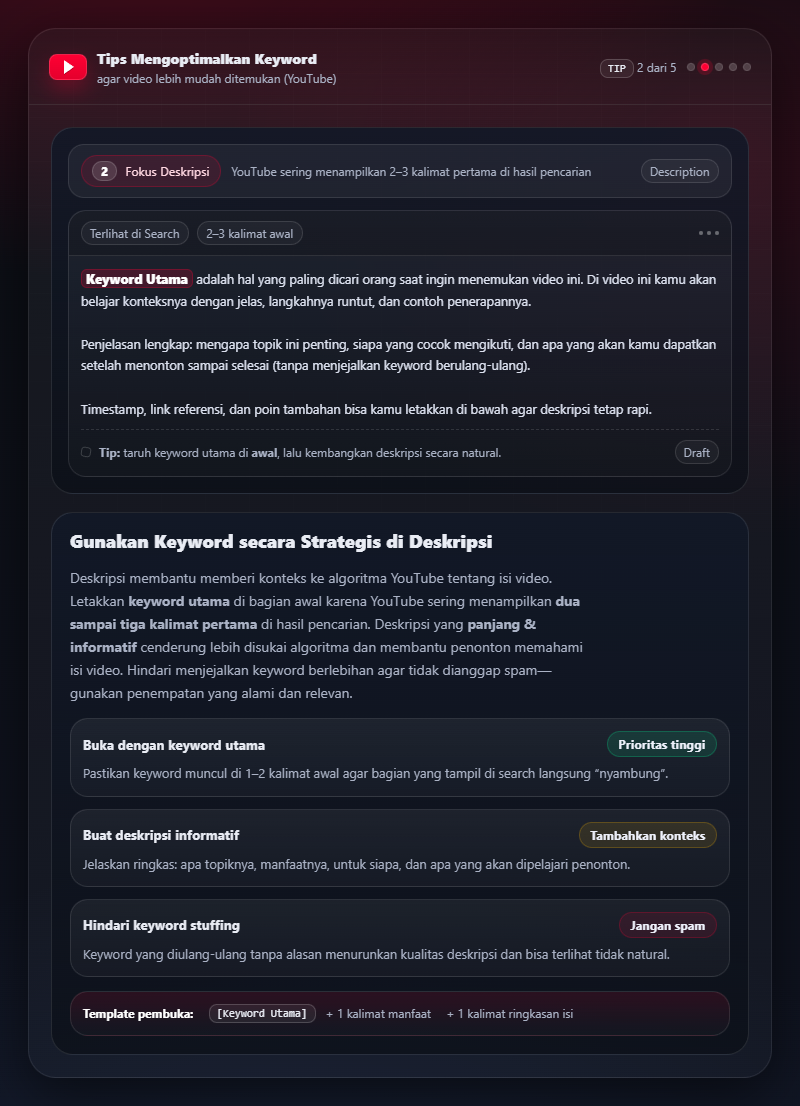Click the active red pagination dot
The image size is (800, 1106).
(704, 67)
